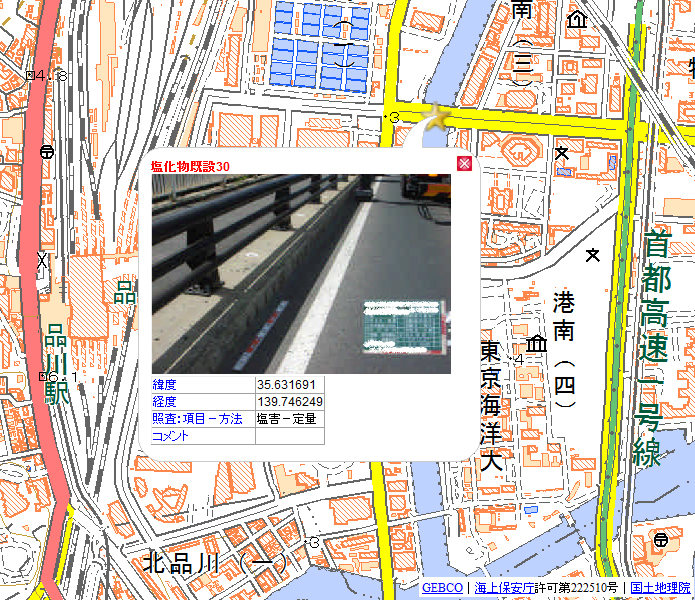Click the blue gridded facility block
Screen dimensions: 695x600
point(320,46)
